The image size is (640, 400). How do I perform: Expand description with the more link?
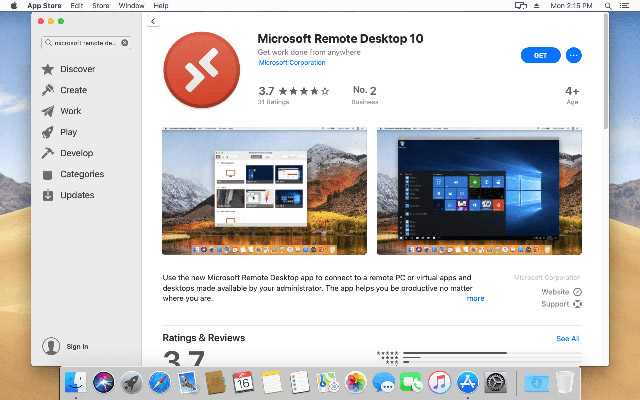[475, 298]
